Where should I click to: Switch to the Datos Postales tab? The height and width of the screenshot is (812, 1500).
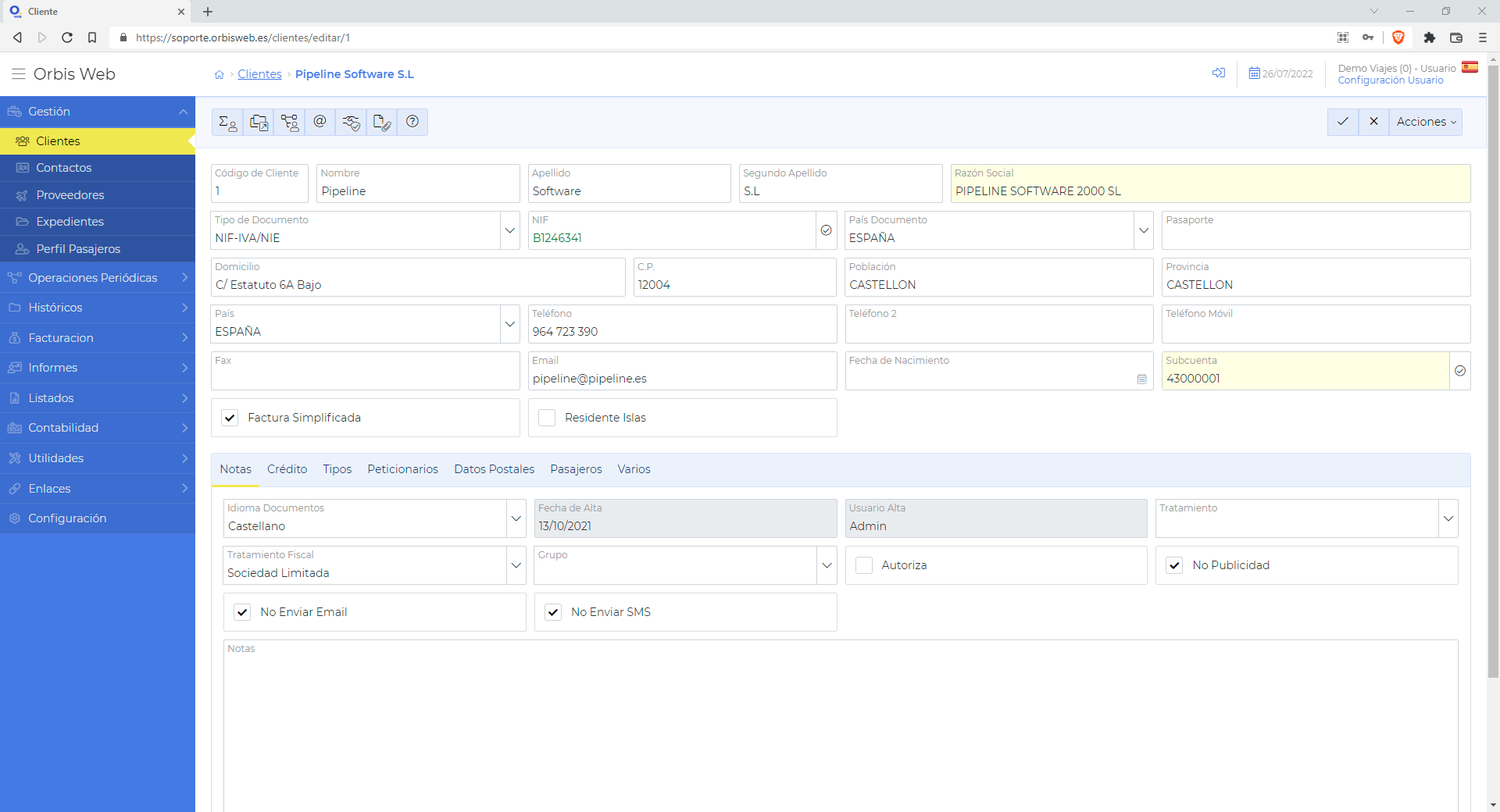pos(495,469)
